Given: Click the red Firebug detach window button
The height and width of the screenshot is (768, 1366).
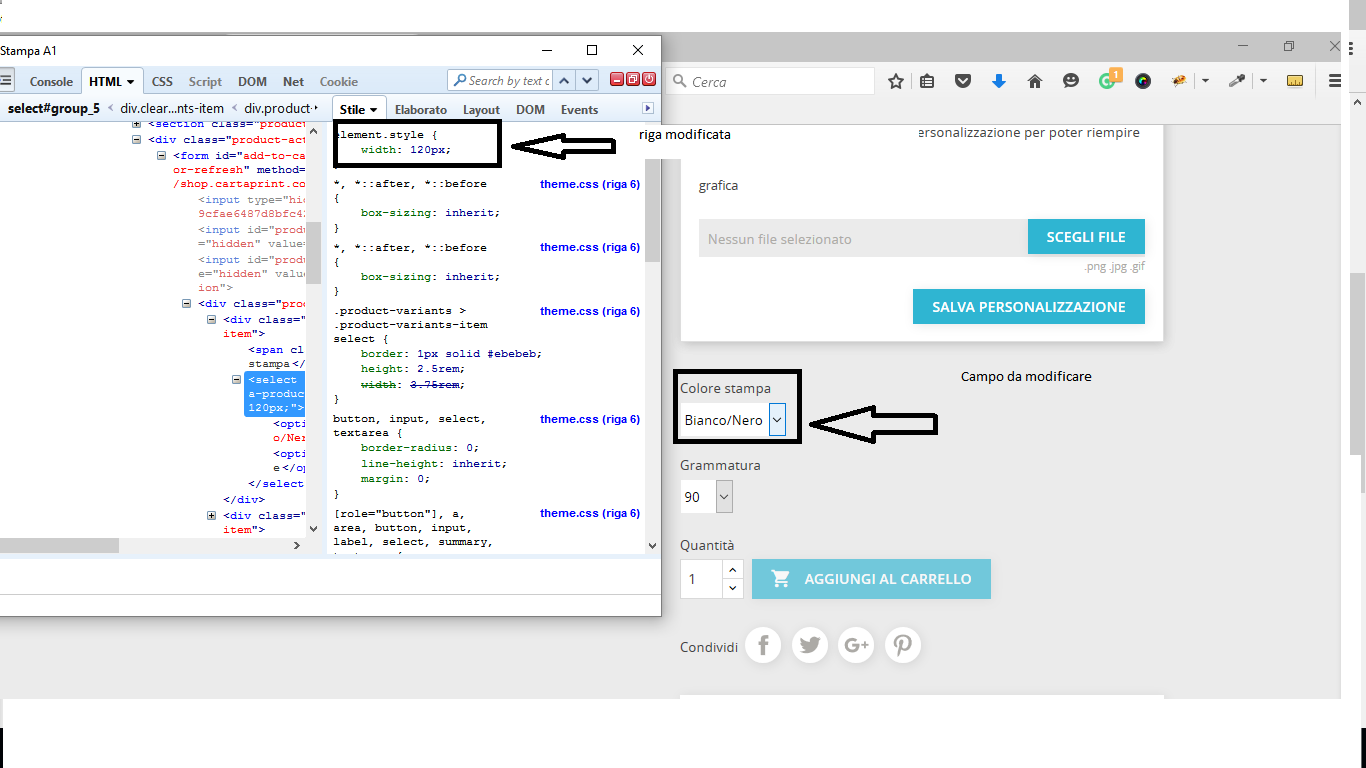Looking at the screenshot, I should coord(633,79).
